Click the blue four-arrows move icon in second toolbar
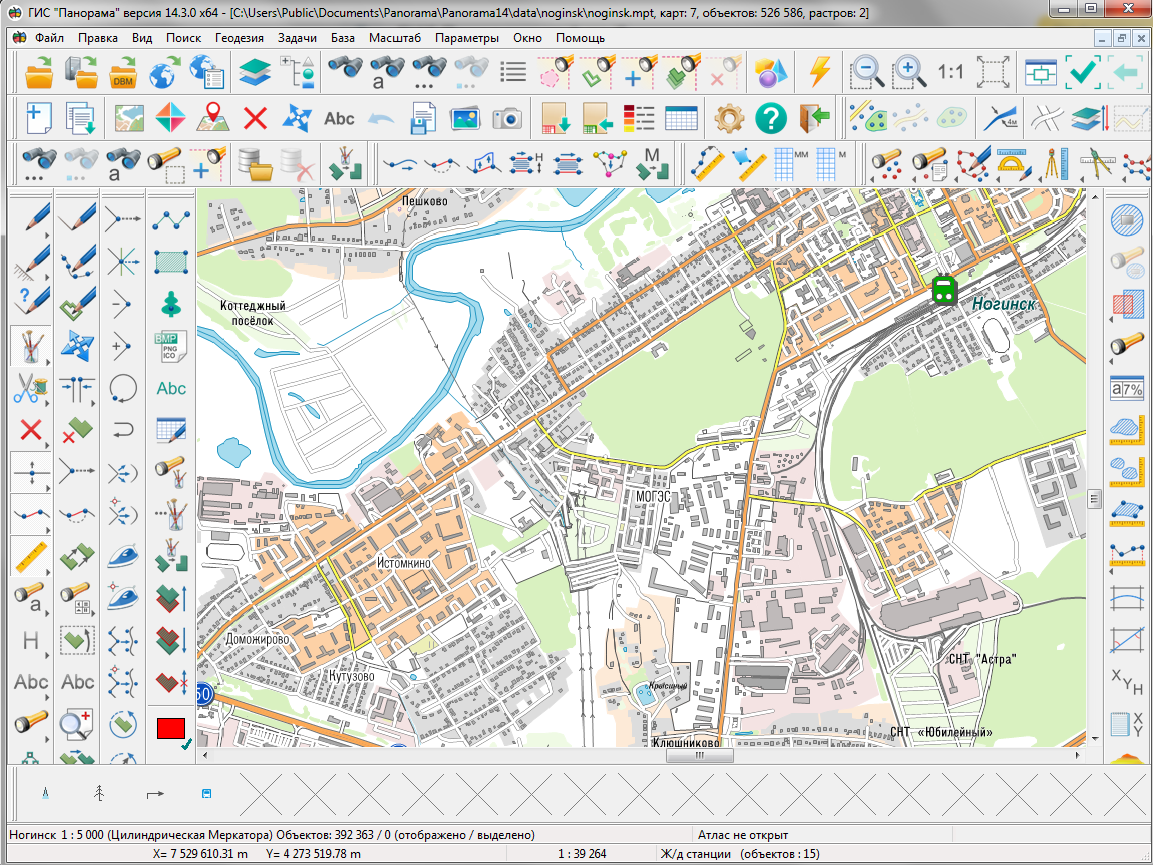The image size is (1153, 865). click(x=297, y=118)
